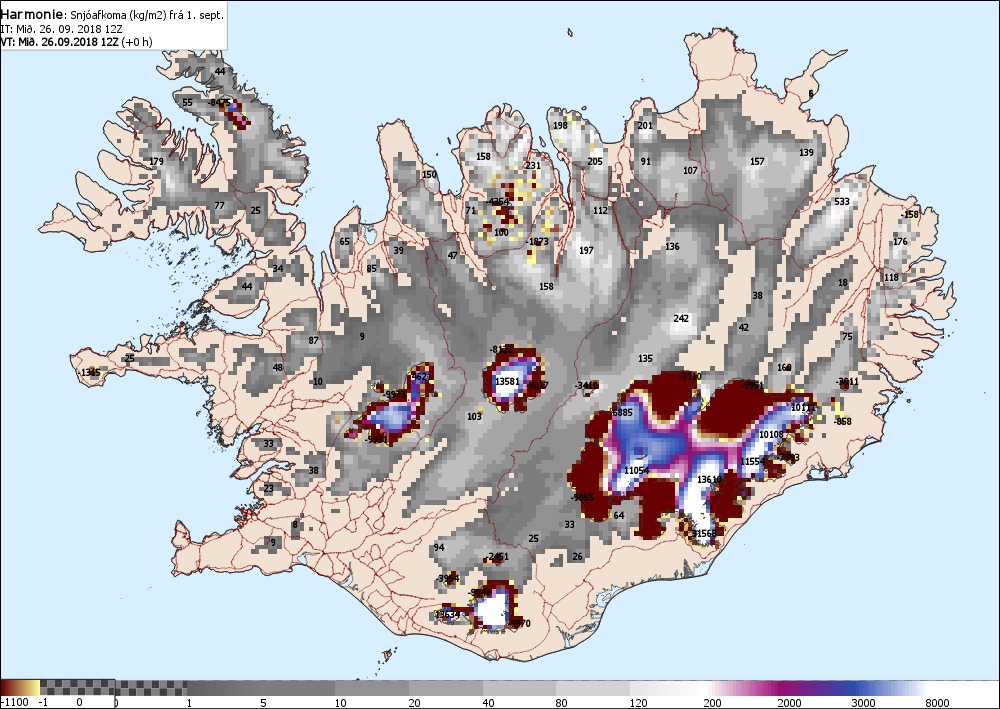Click the map value '201' in the north

point(645,125)
